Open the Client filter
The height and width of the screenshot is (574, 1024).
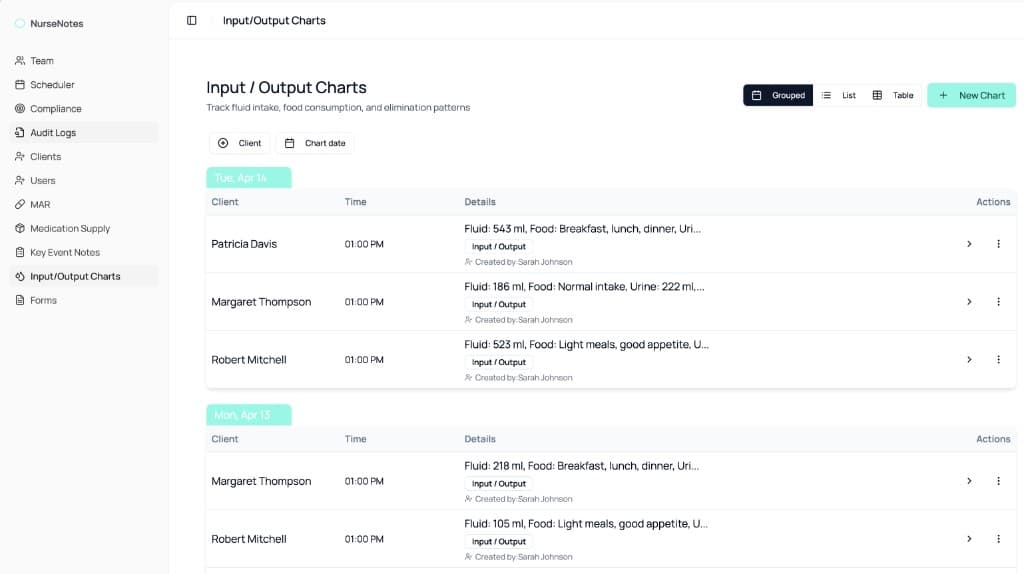[240, 143]
